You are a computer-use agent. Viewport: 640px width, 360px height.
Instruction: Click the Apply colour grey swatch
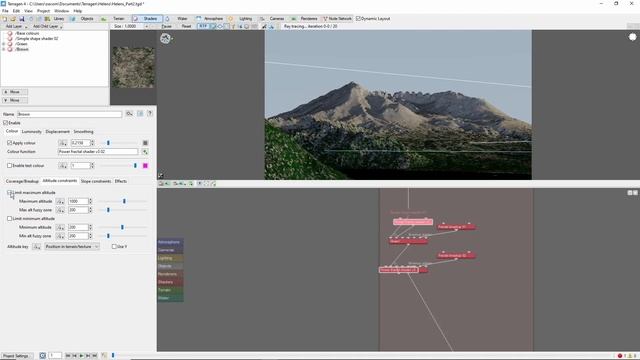[145, 143]
